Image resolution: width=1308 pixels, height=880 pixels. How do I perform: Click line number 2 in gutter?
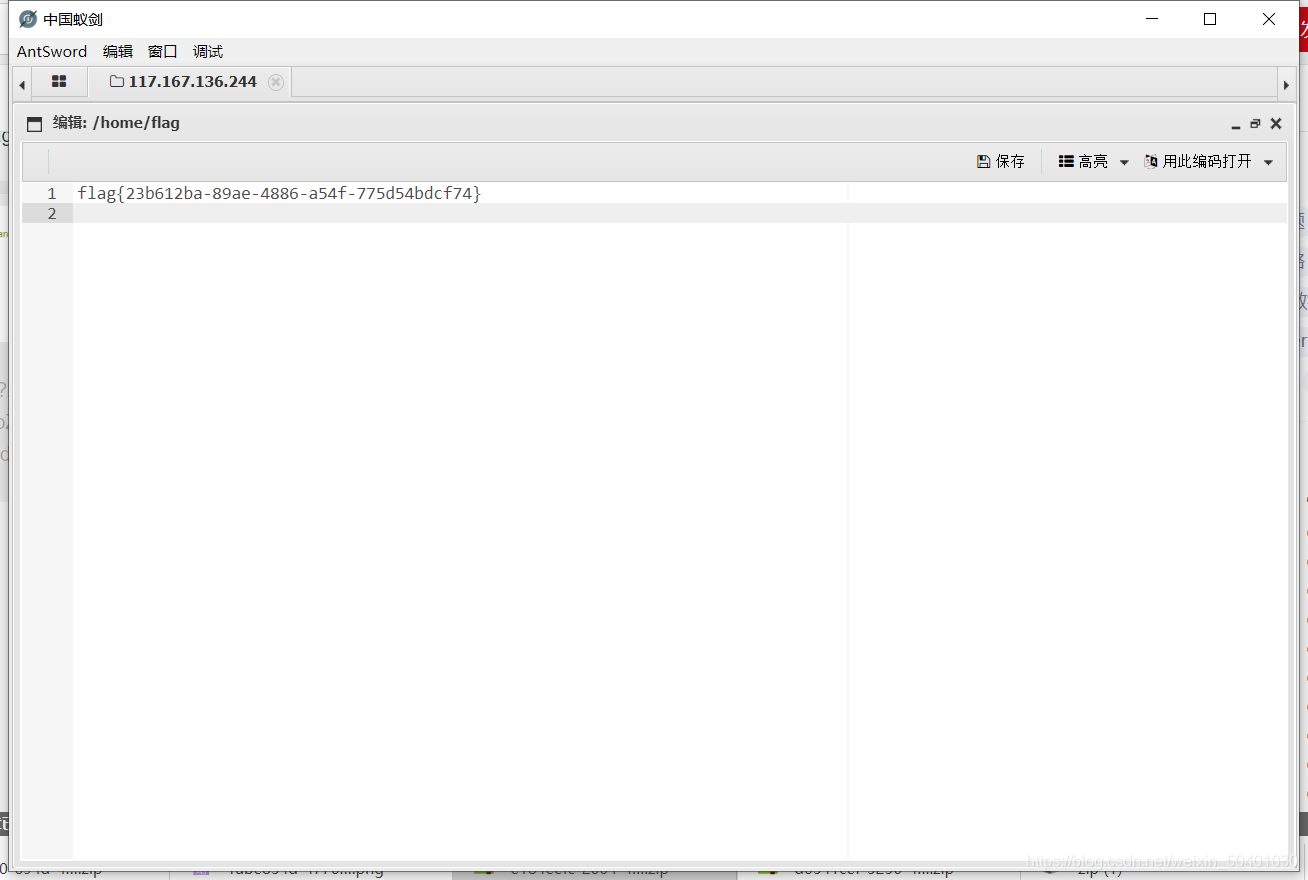[x=52, y=213]
